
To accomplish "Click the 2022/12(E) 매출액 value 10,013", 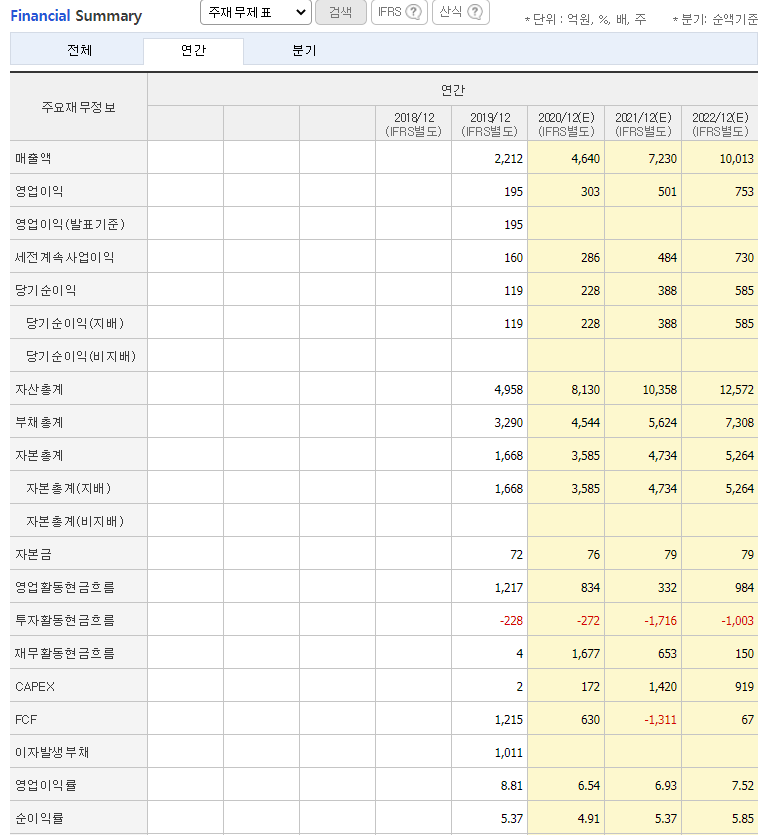I will [x=736, y=159].
